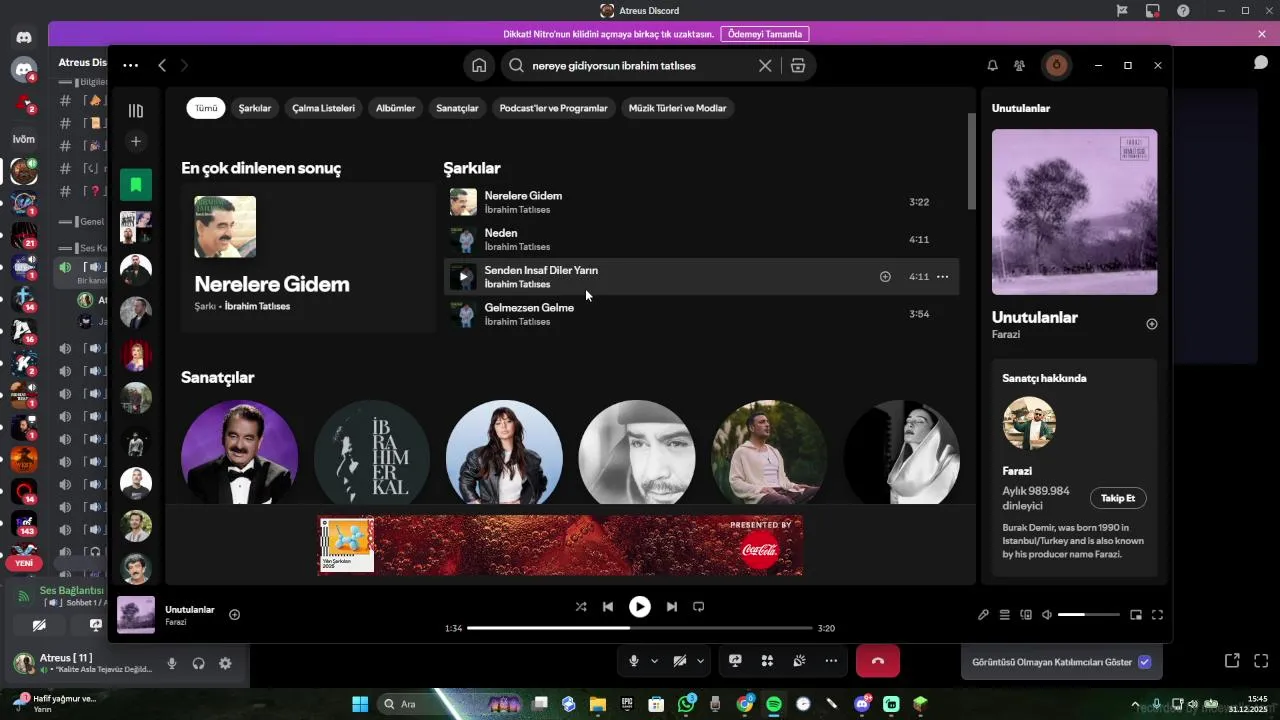Add Unutulanlar from Now Playing panel
The width and height of the screenshot is (1280, 720).
pyautogui.click(x=1152, y=324)
